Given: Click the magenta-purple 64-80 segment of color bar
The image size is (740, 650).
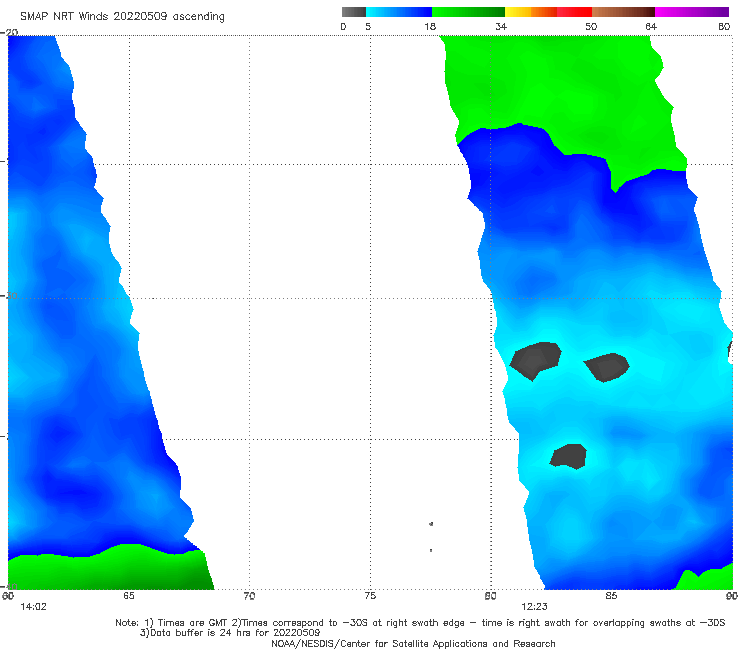Looking at the screenshot, I should click(692, 12).
